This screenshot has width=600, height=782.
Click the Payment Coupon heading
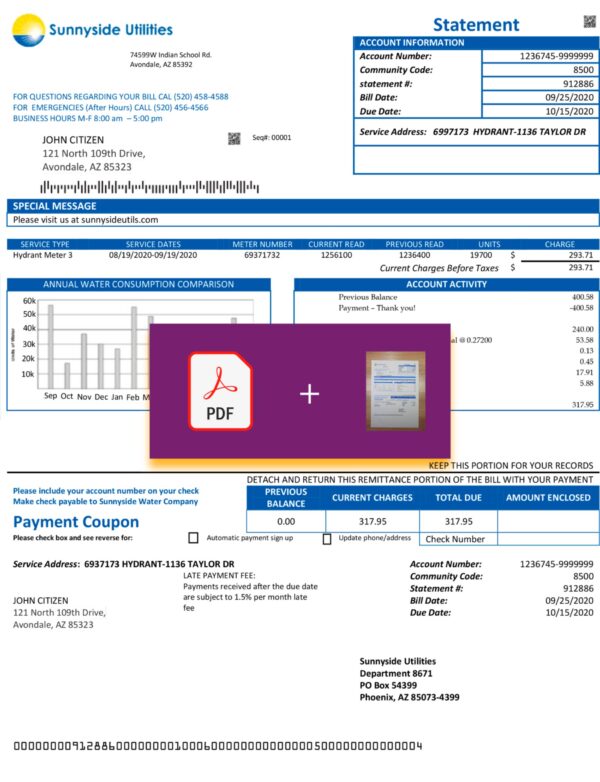click(76, 522)
